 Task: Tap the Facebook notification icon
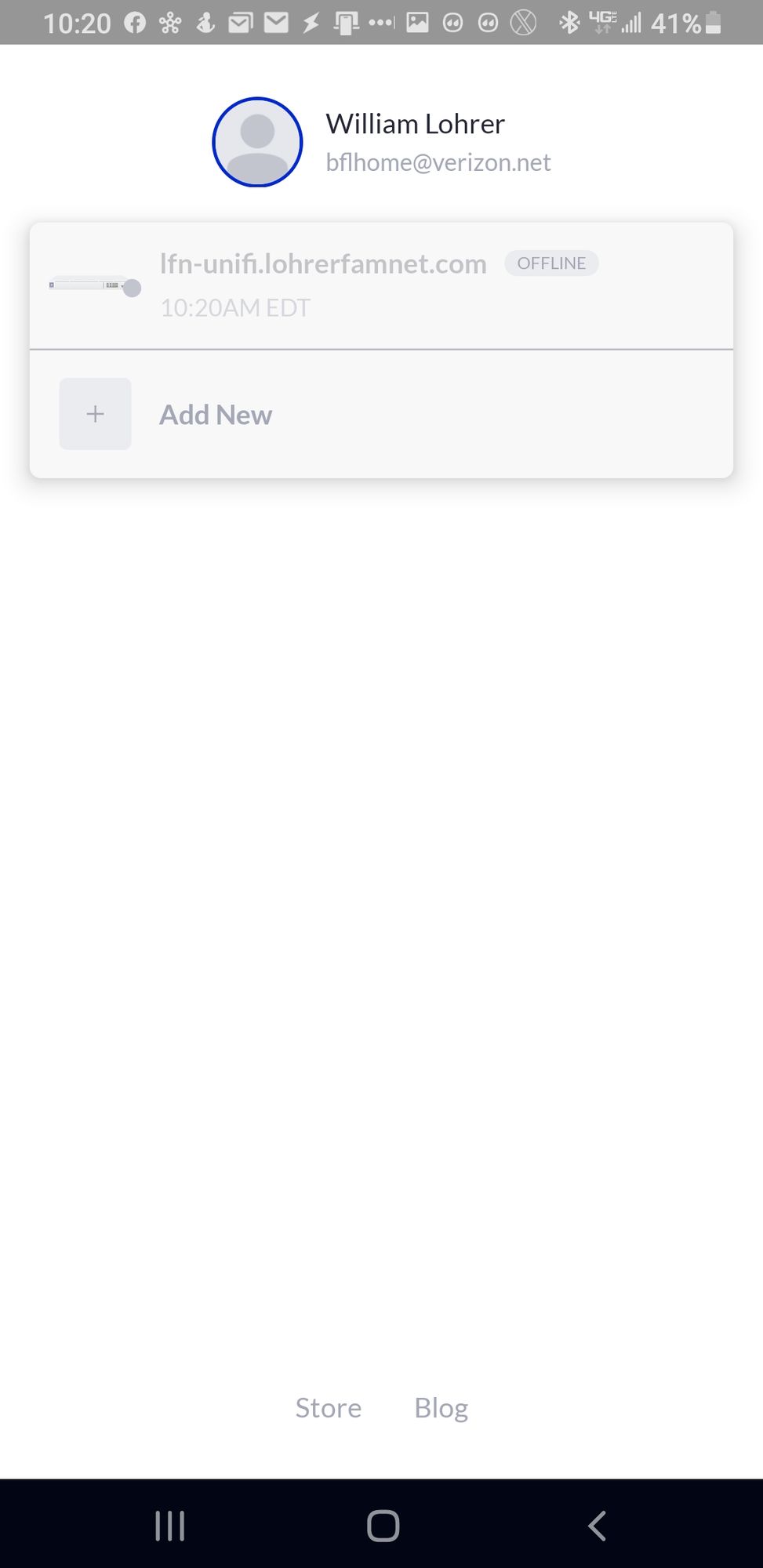click(135, 23)
